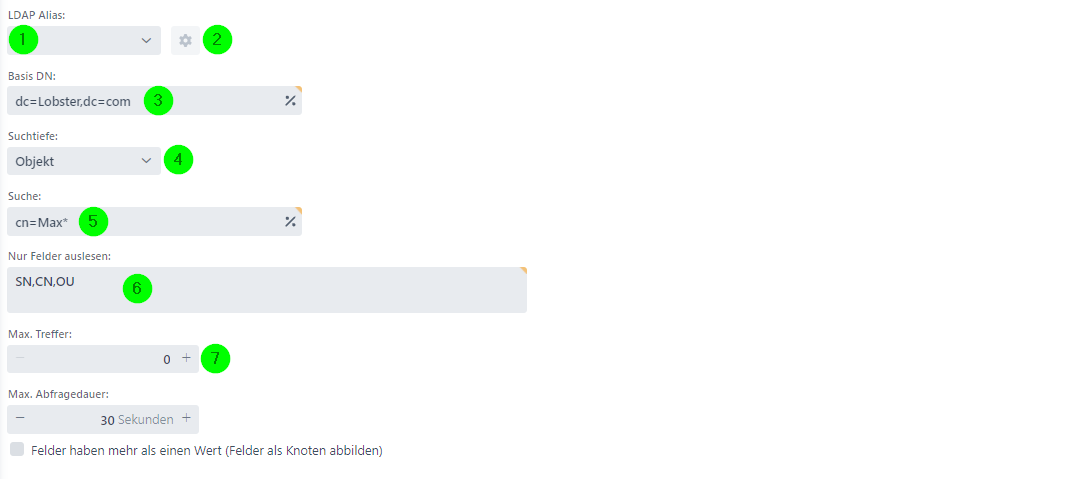This screenshot has height=479, width=1074.
Task: Click the orange corner marker on Basis DN
Action: coord(298,89)
